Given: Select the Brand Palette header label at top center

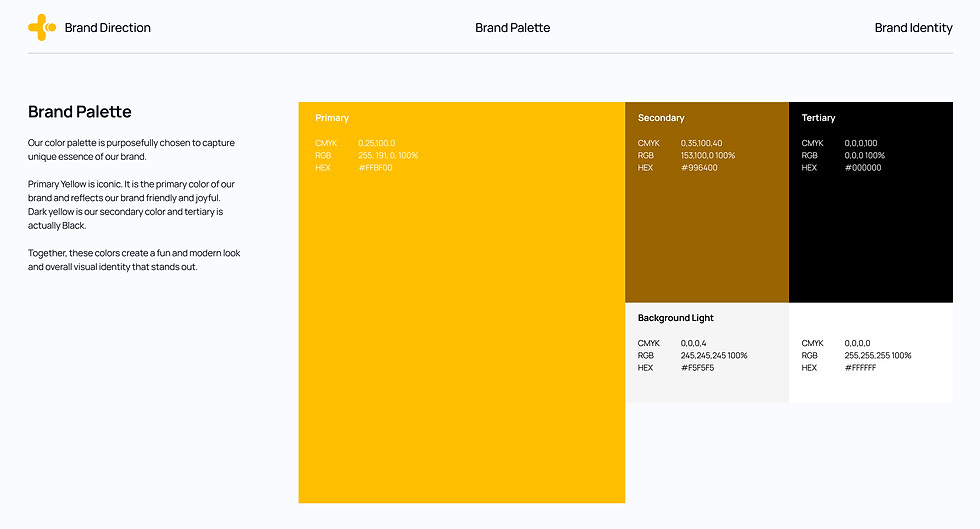Looking at the screenshot, I should coord(512,28).
